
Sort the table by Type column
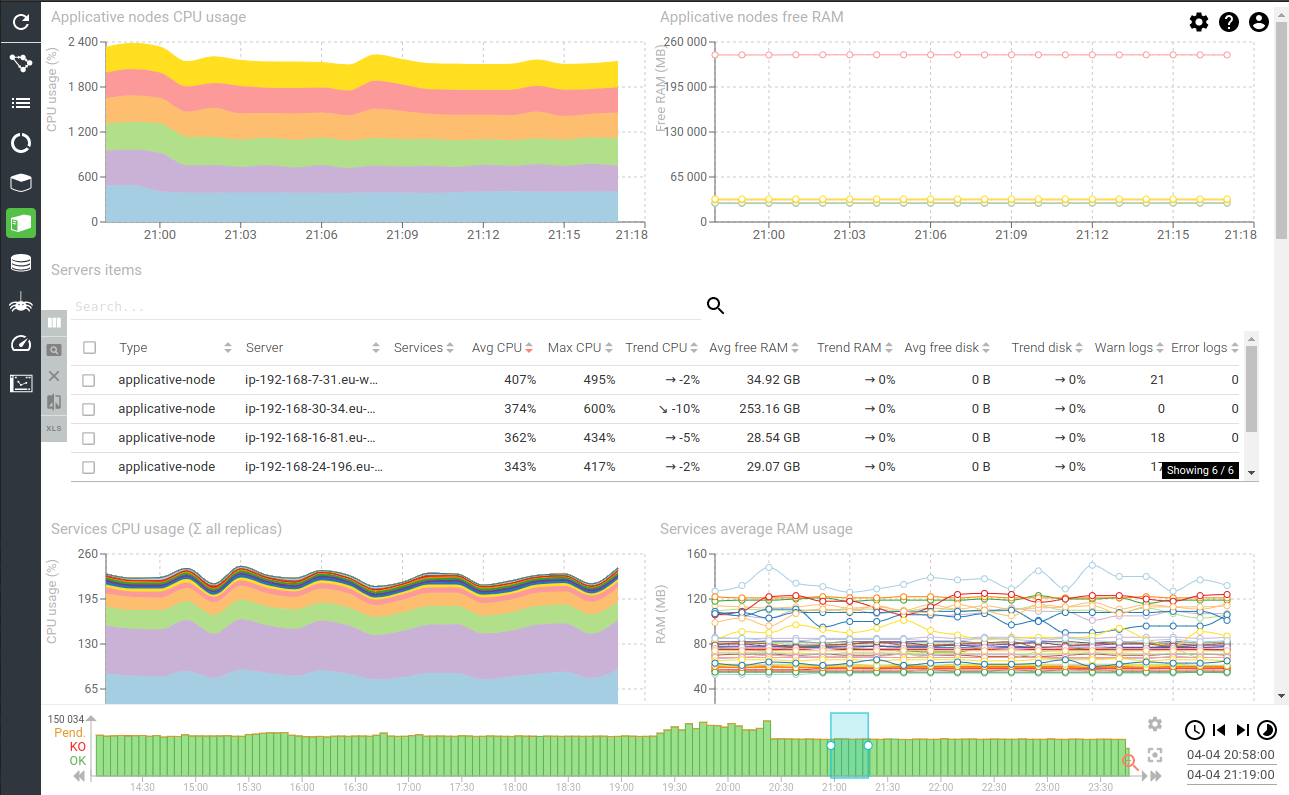click(x=175, y=348)
